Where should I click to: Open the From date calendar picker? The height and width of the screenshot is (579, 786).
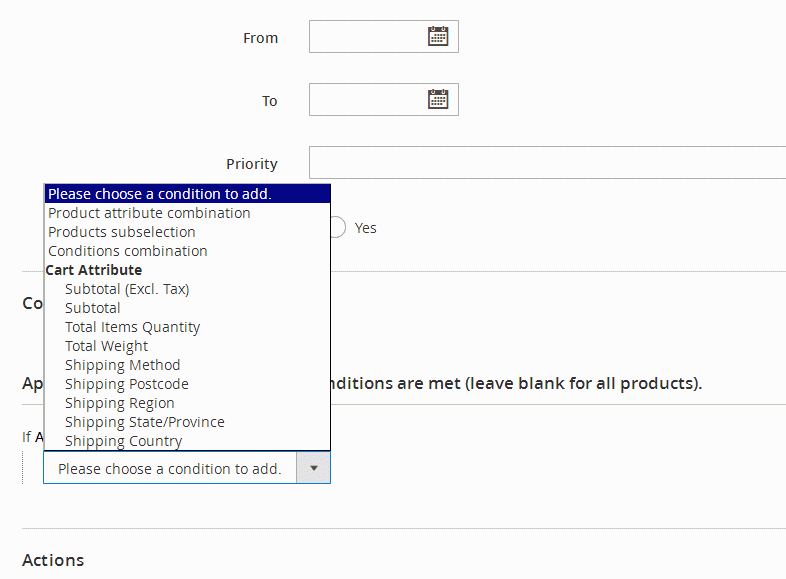tap(438, 37)
